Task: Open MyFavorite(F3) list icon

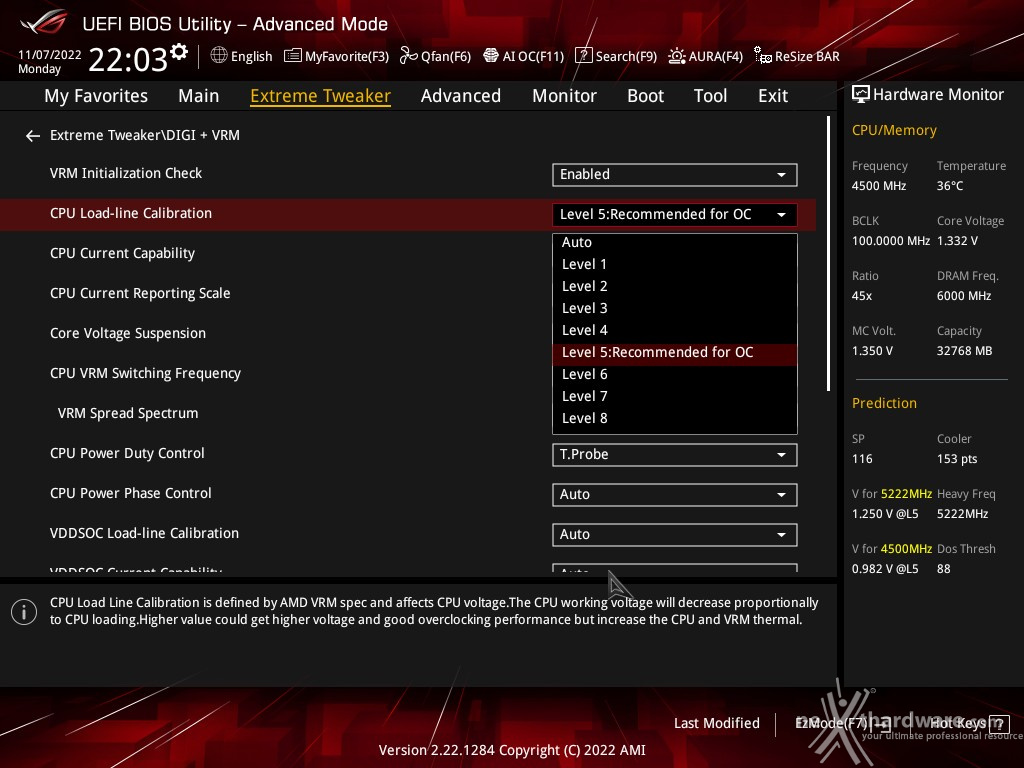Action: point(292,56)
